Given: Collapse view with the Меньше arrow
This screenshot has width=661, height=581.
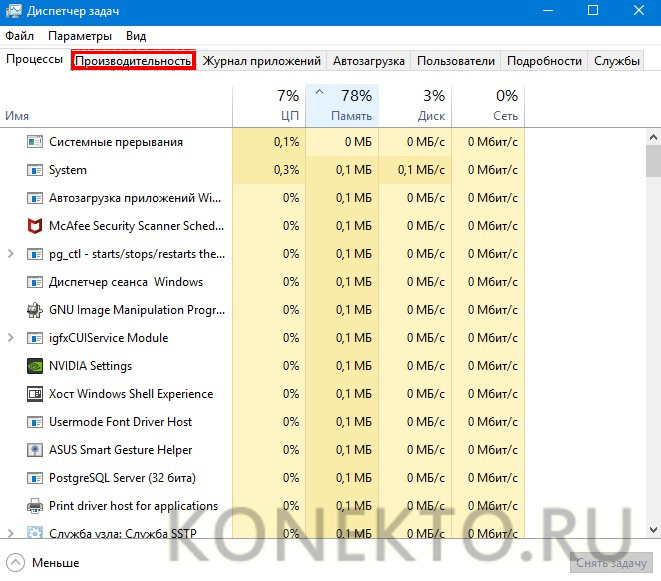Looking at the screenshot, I should 16,563.
